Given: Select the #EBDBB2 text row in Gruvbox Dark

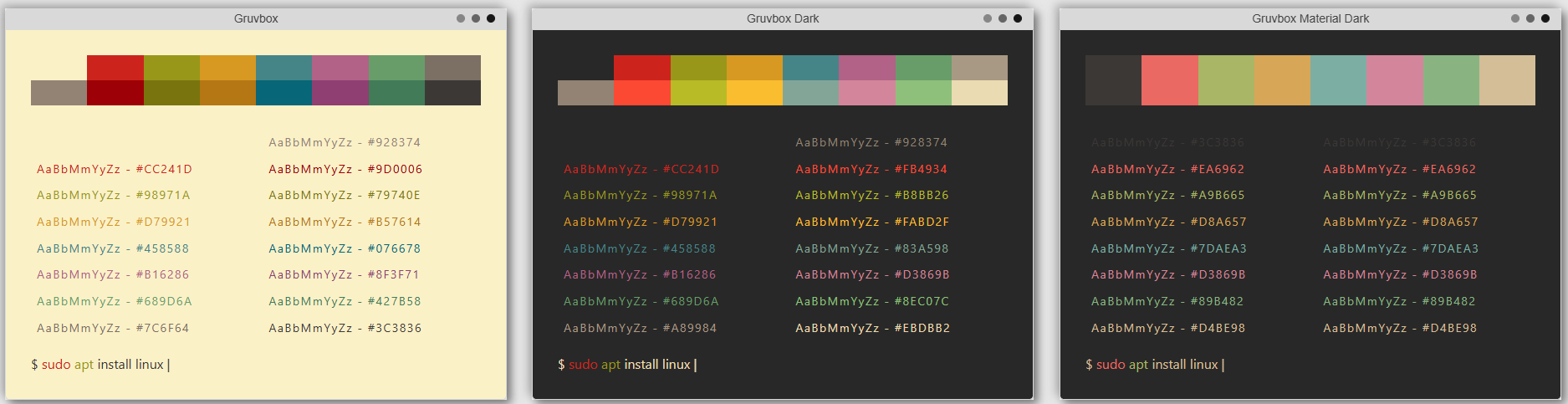Looking at the screenshot, I should [x=873, y=328].
